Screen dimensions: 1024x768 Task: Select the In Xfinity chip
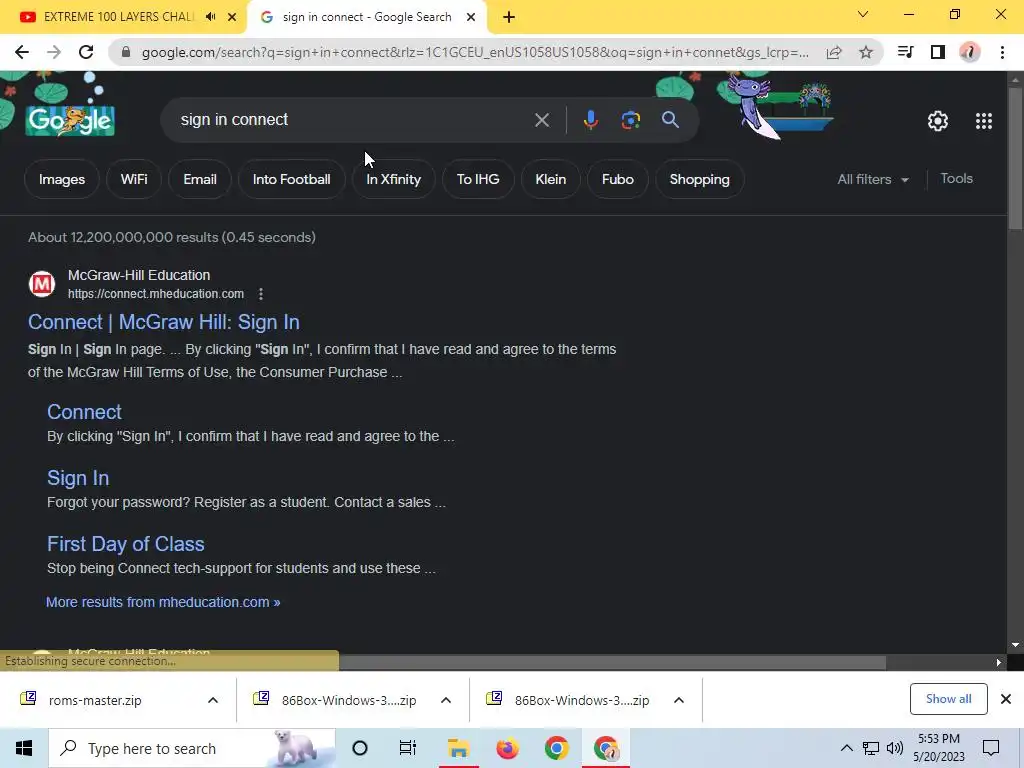click(393, 180)
